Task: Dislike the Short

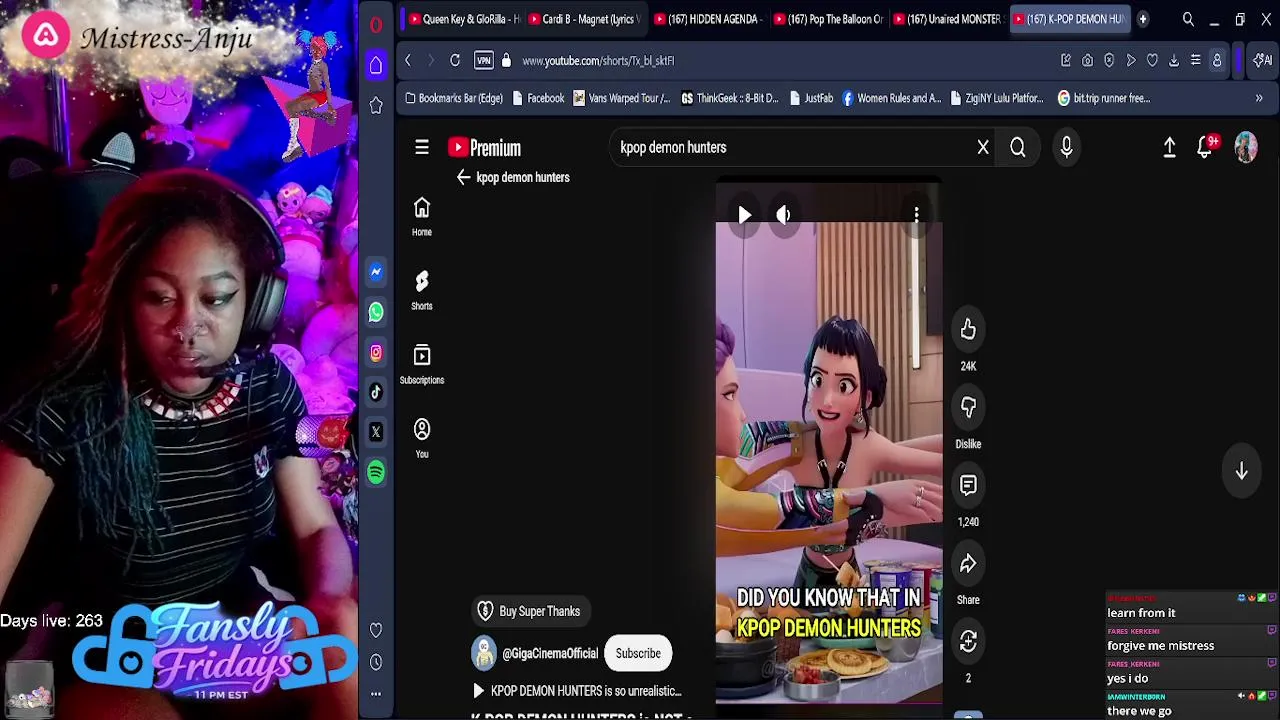Action: (x=968, y=408)
